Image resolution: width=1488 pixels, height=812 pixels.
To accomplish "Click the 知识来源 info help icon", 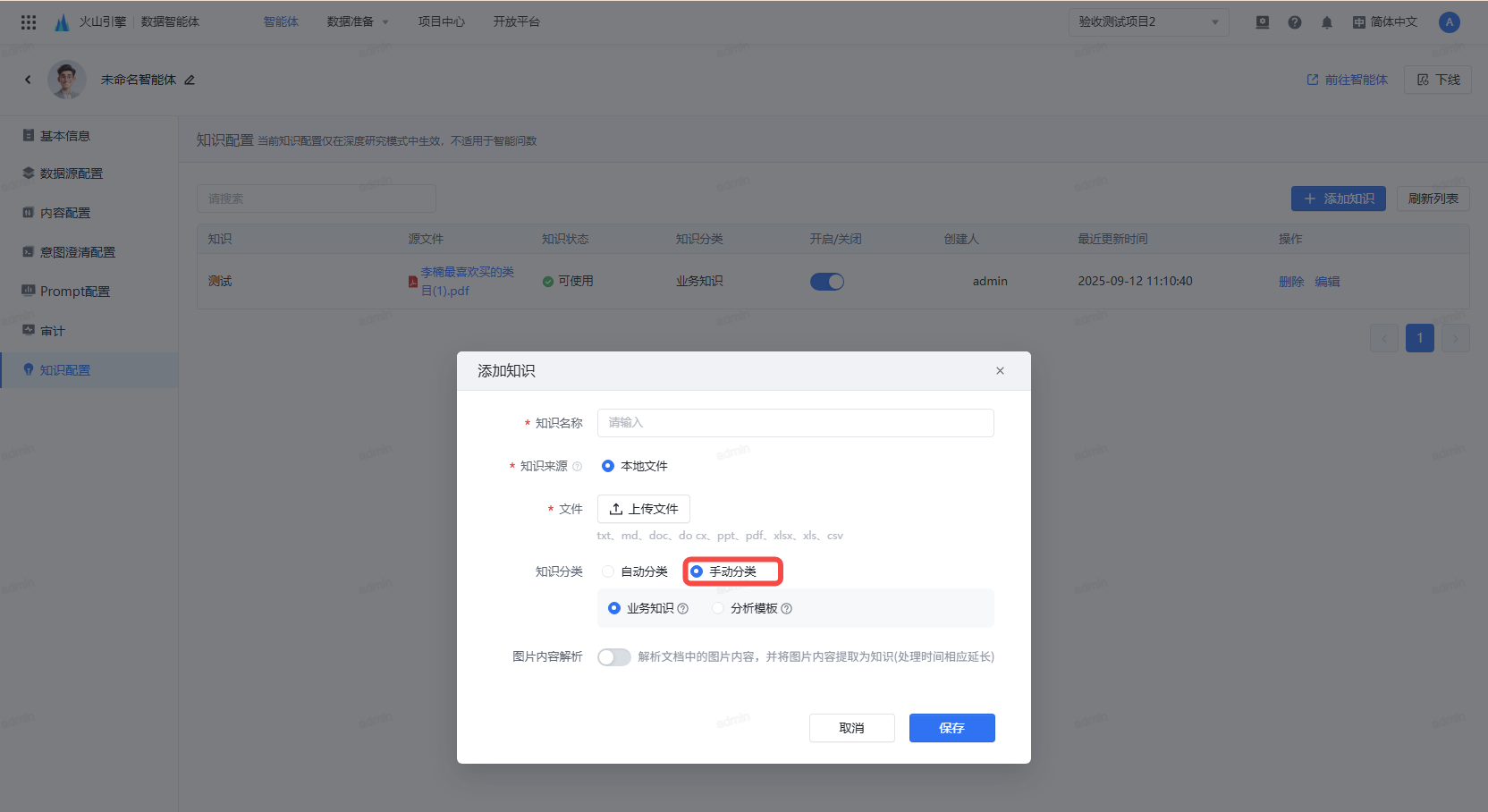I will [x=577, y=466].
